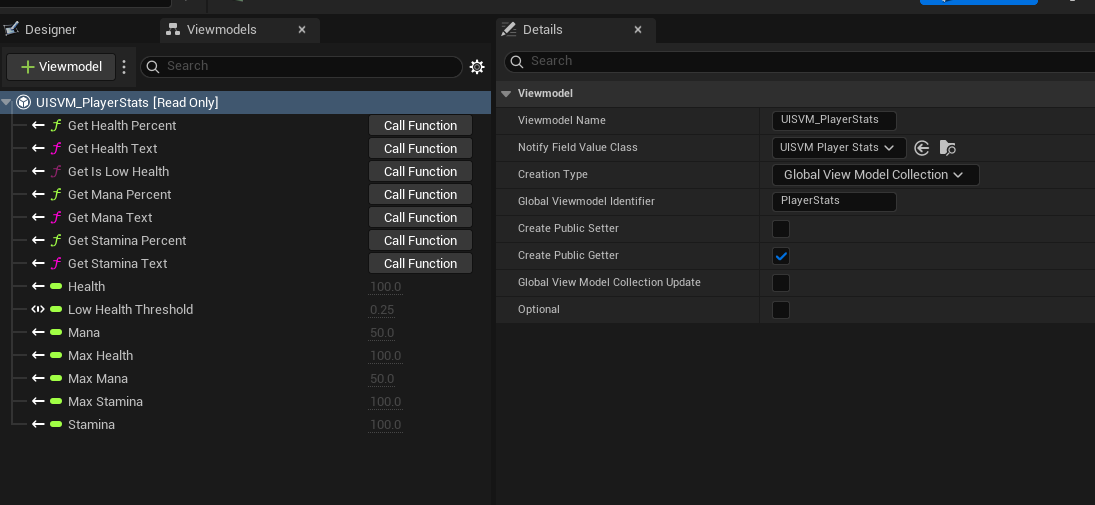Image resolution: width=1095 pixels, height=505 pixels.
Task: Click the Get Mana Text function icon
Action: click(56, 218)
